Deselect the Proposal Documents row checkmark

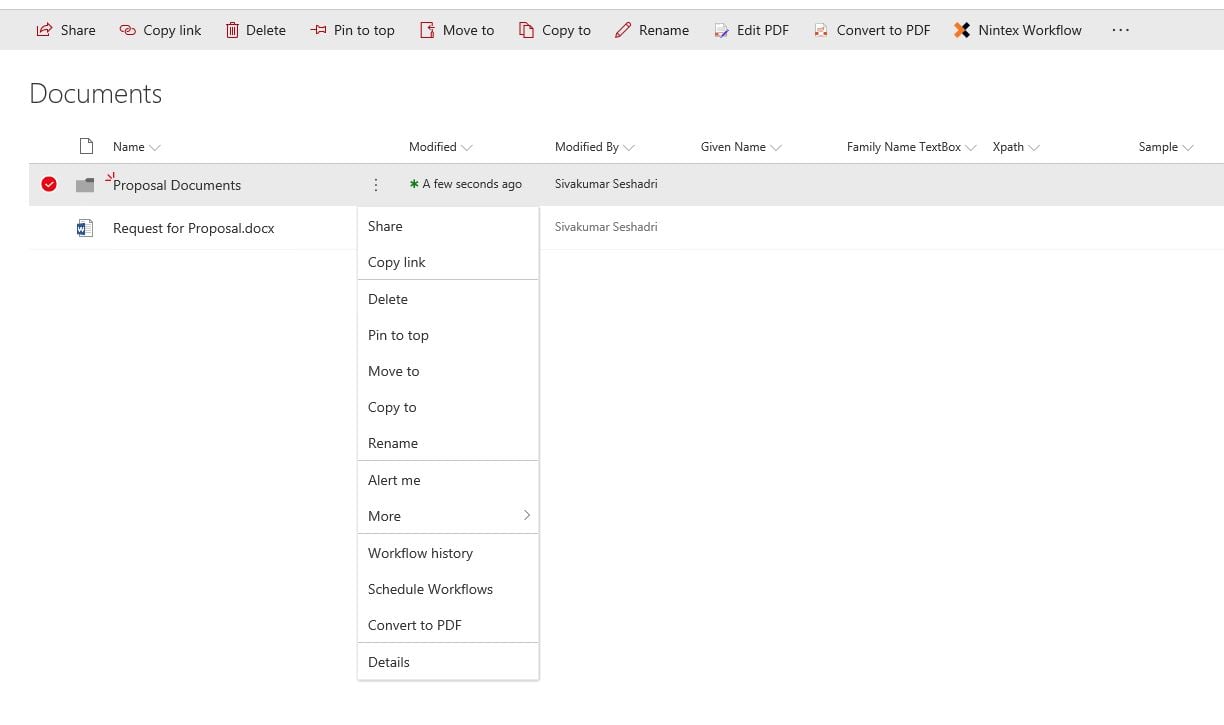[x=49, y=184]
